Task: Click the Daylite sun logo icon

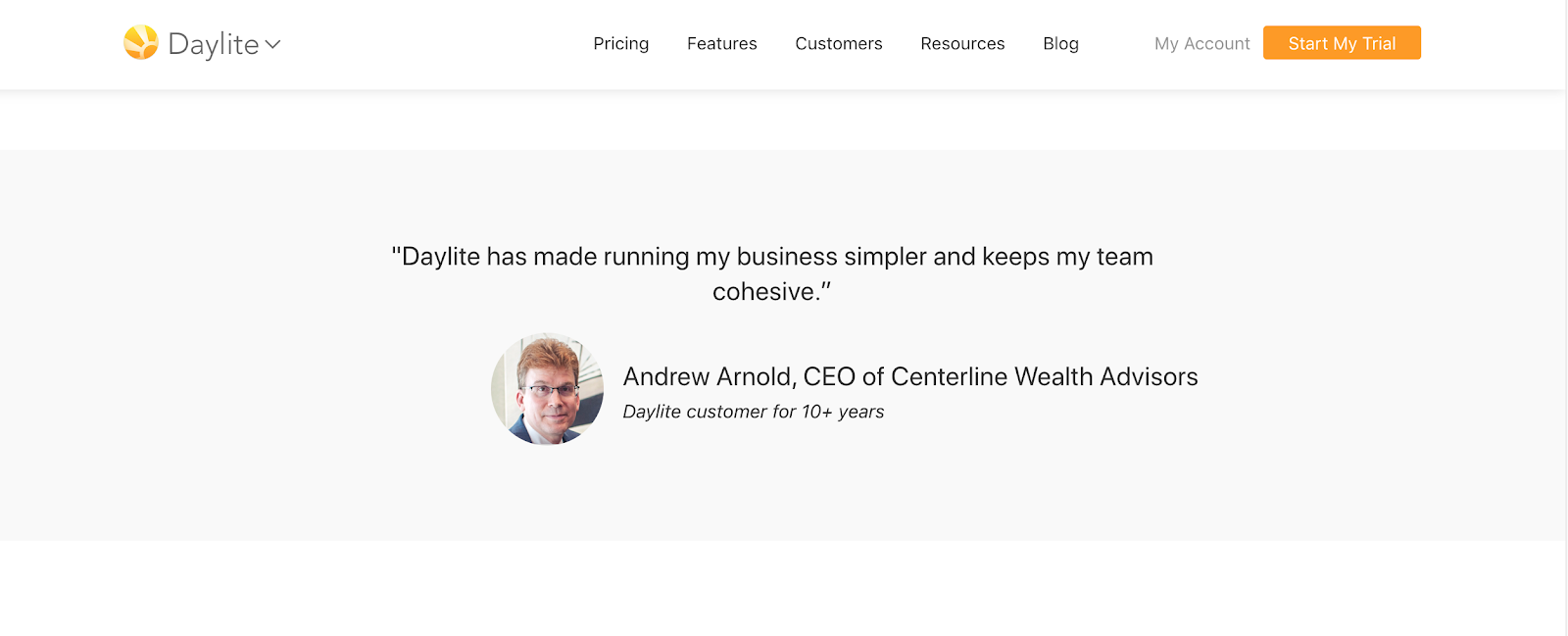Action: [141, 42]
